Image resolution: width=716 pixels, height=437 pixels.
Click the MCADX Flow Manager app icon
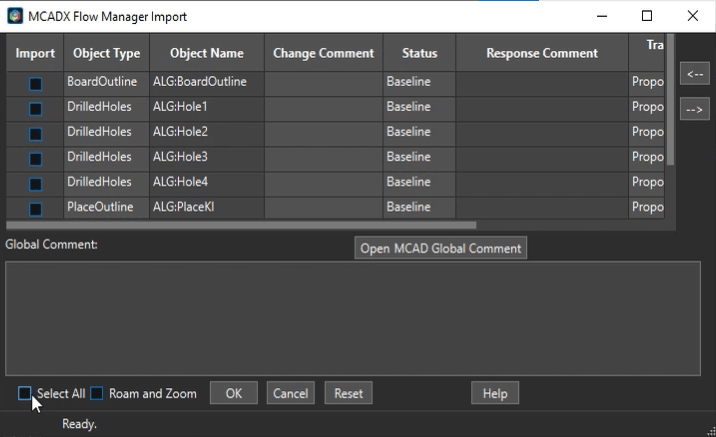click(x=15, y=16)
